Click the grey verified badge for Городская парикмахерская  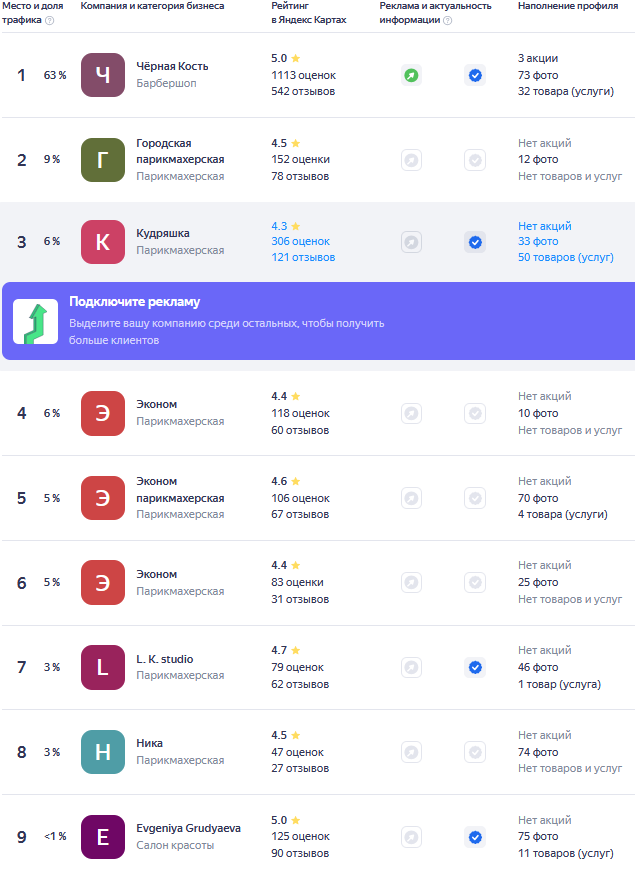click(475, 160)
